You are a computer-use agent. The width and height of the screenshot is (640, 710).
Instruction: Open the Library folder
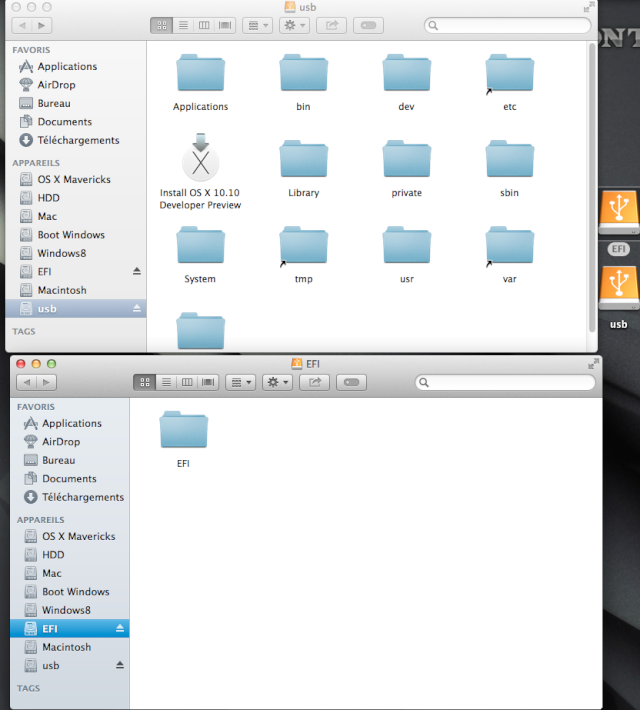tap(303, 159)
